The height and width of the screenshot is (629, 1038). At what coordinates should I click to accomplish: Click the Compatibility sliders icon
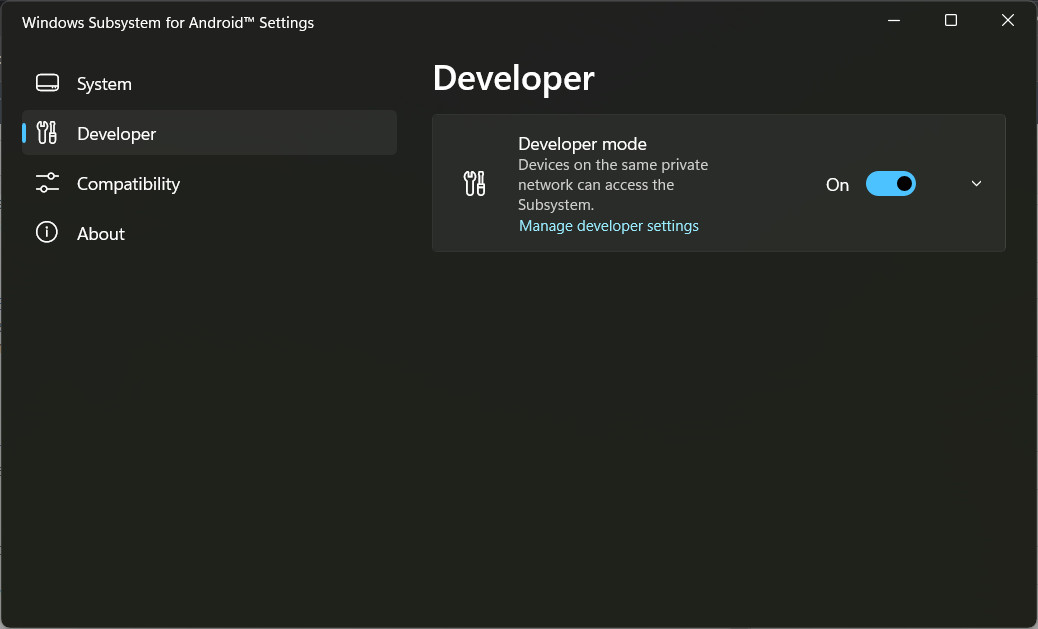click(x=47, y=183)
